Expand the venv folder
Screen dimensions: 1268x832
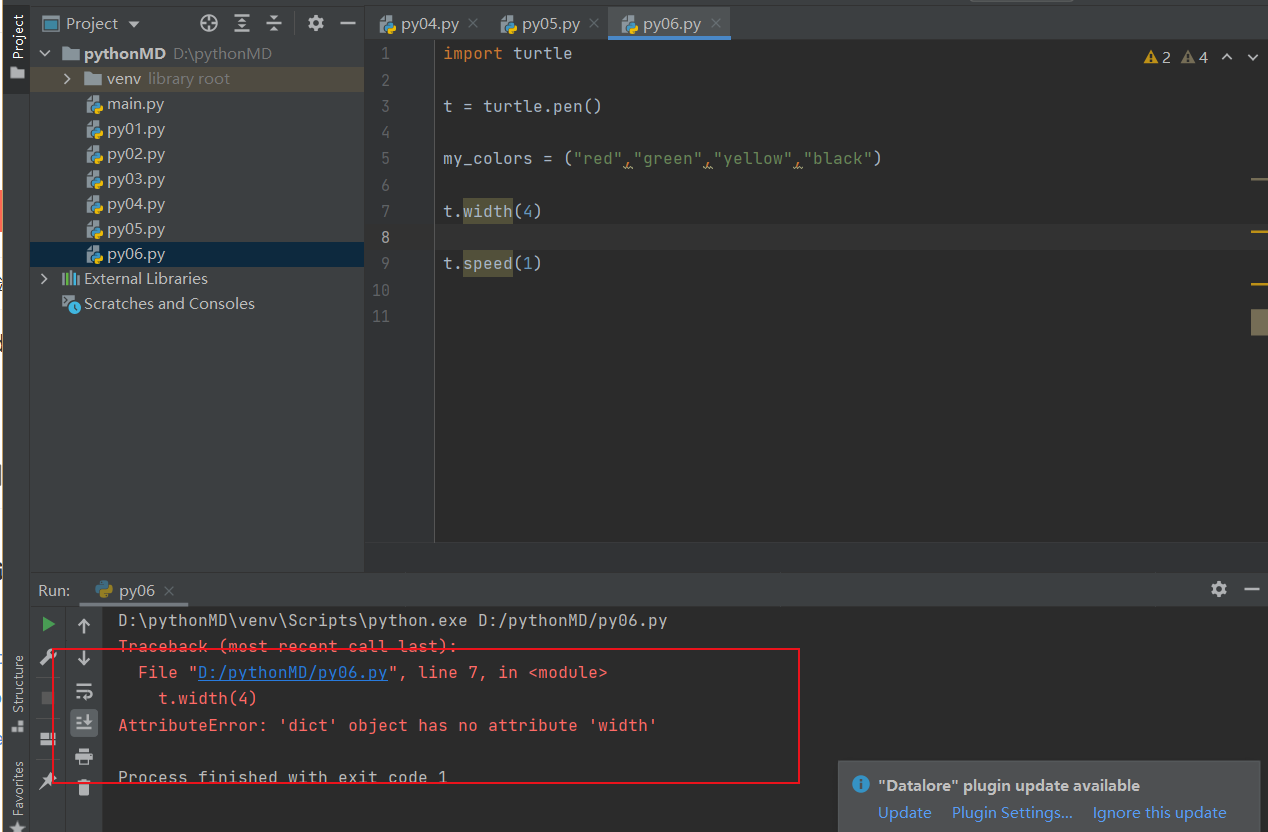pyautogui.click(x=67, y=78)
